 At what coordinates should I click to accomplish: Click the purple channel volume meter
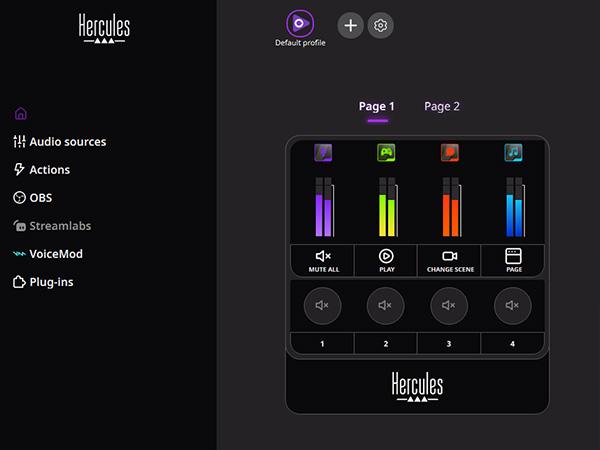323,207
